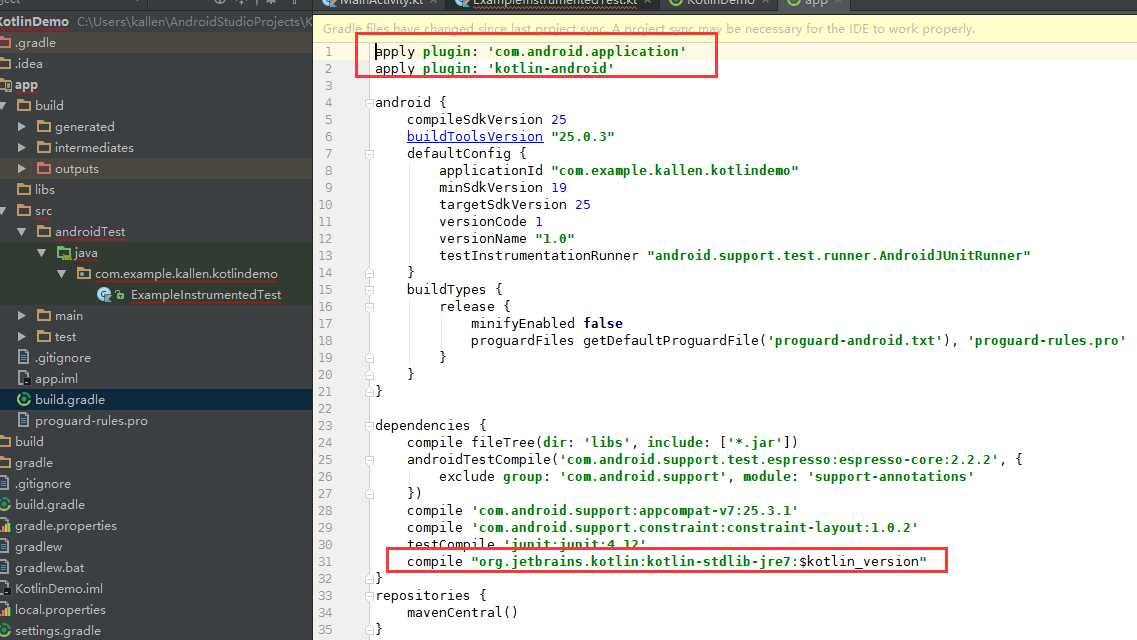Click mavenCentral() on line 34
The height and width of the screenshot is (640, 1137).
462,612
